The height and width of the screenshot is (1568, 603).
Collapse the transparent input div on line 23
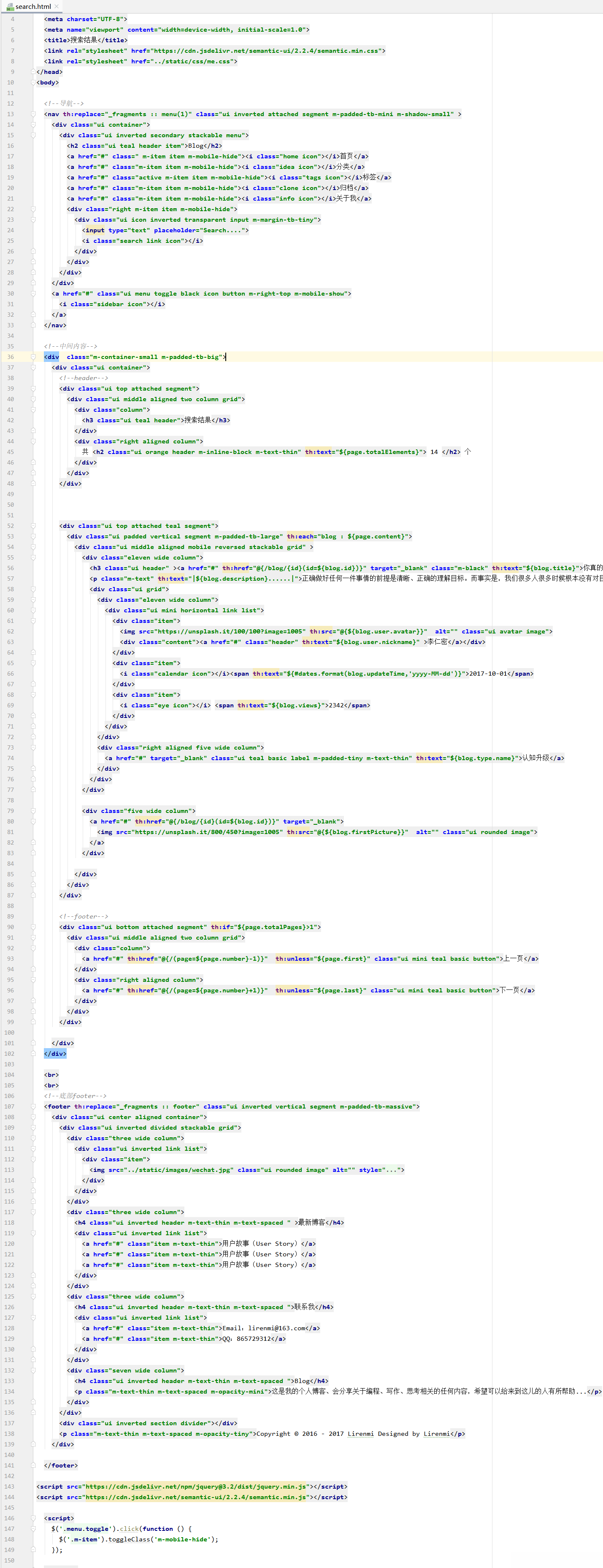33,220
